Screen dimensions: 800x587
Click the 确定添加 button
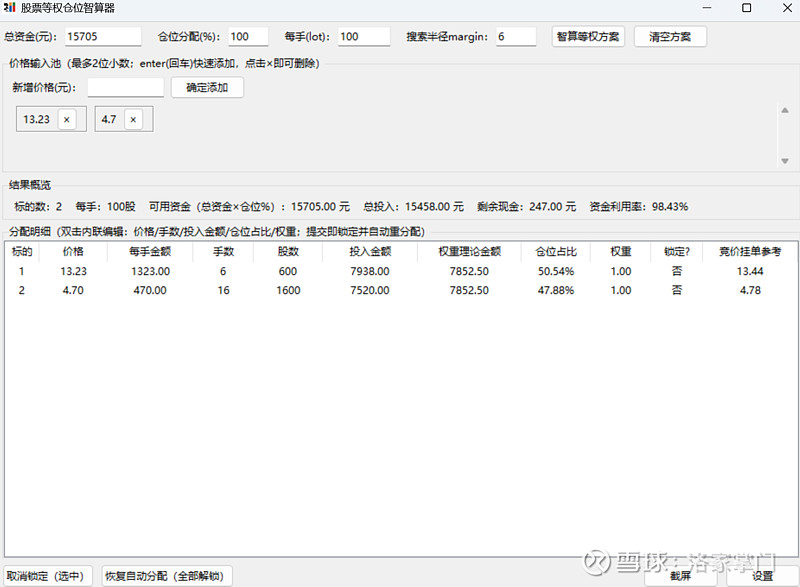coord(207,87)
